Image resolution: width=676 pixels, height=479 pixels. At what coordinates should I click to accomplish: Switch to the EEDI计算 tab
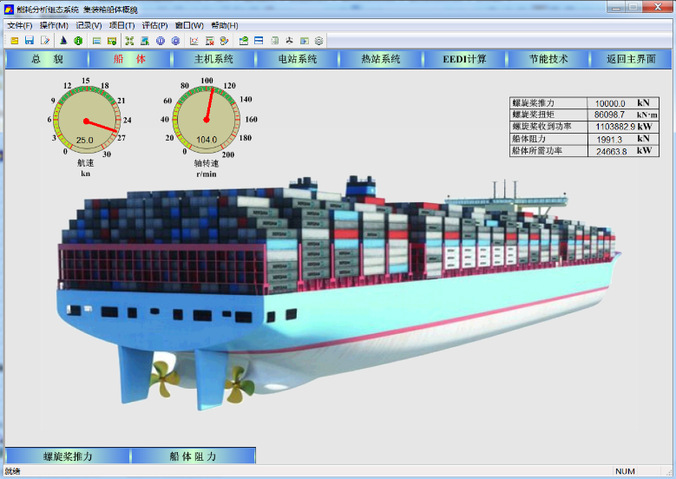click(x=465, y=59)
